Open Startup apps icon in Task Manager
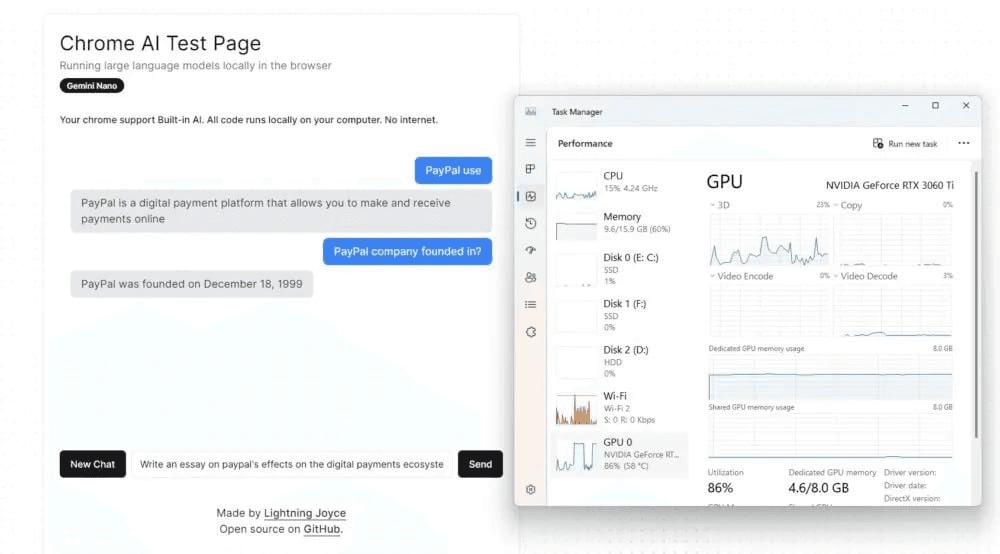Screen dimensions: 1000x554 [531, 250]
